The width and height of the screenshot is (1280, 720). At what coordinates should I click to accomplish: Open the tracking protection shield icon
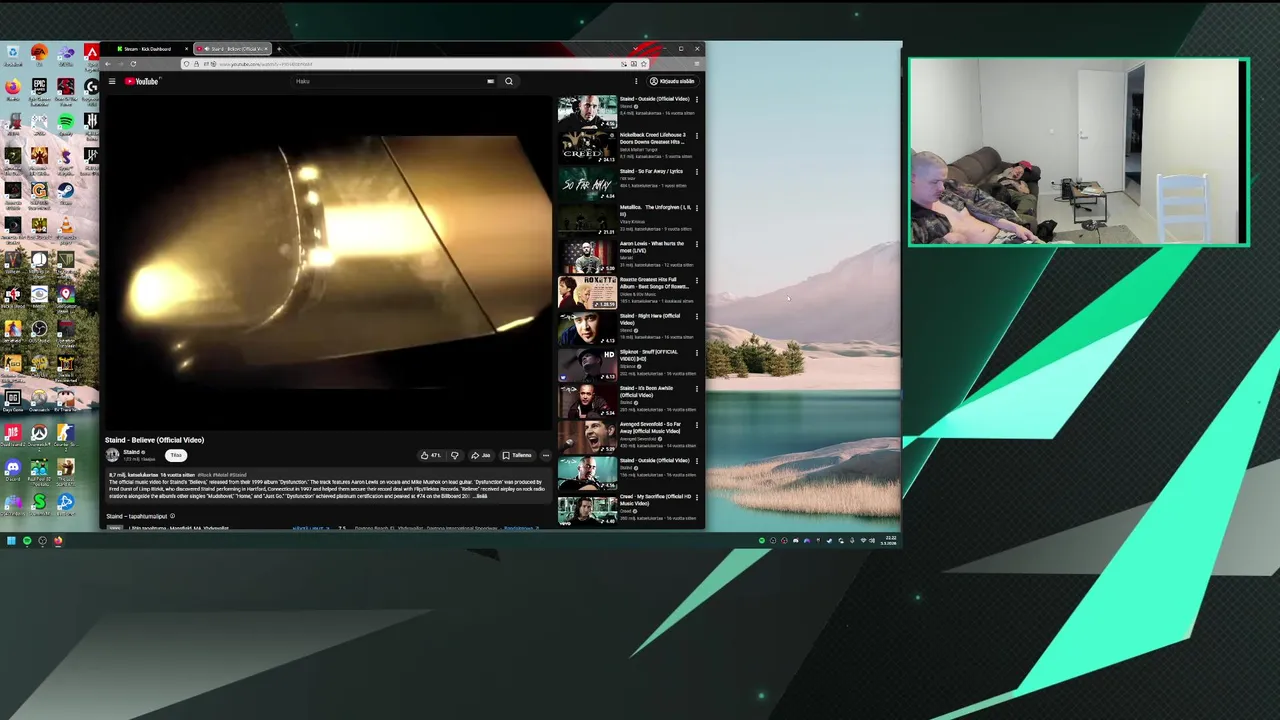[x=186, y=63]
